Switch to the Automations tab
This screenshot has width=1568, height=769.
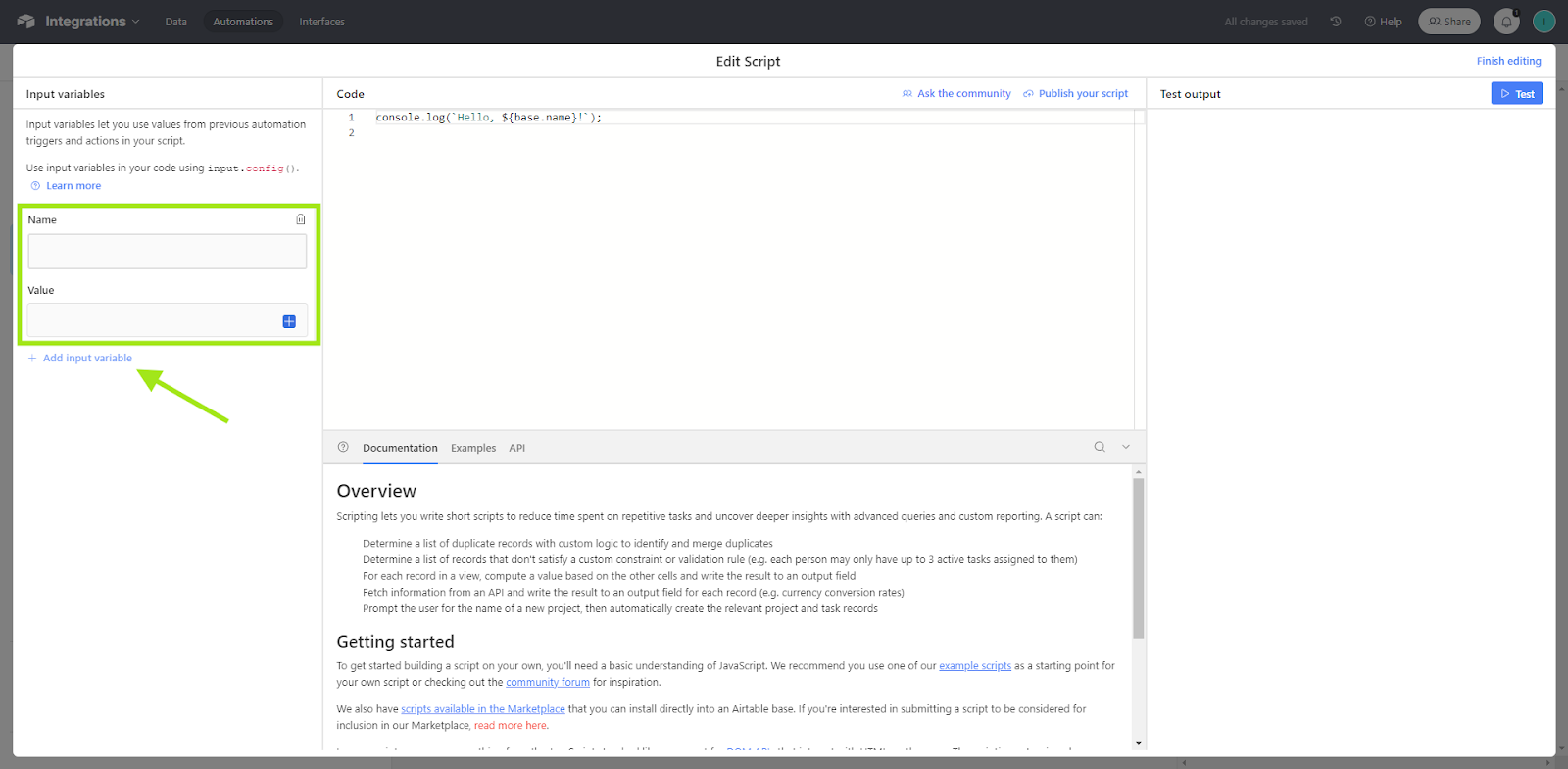(x=243, y=22)
